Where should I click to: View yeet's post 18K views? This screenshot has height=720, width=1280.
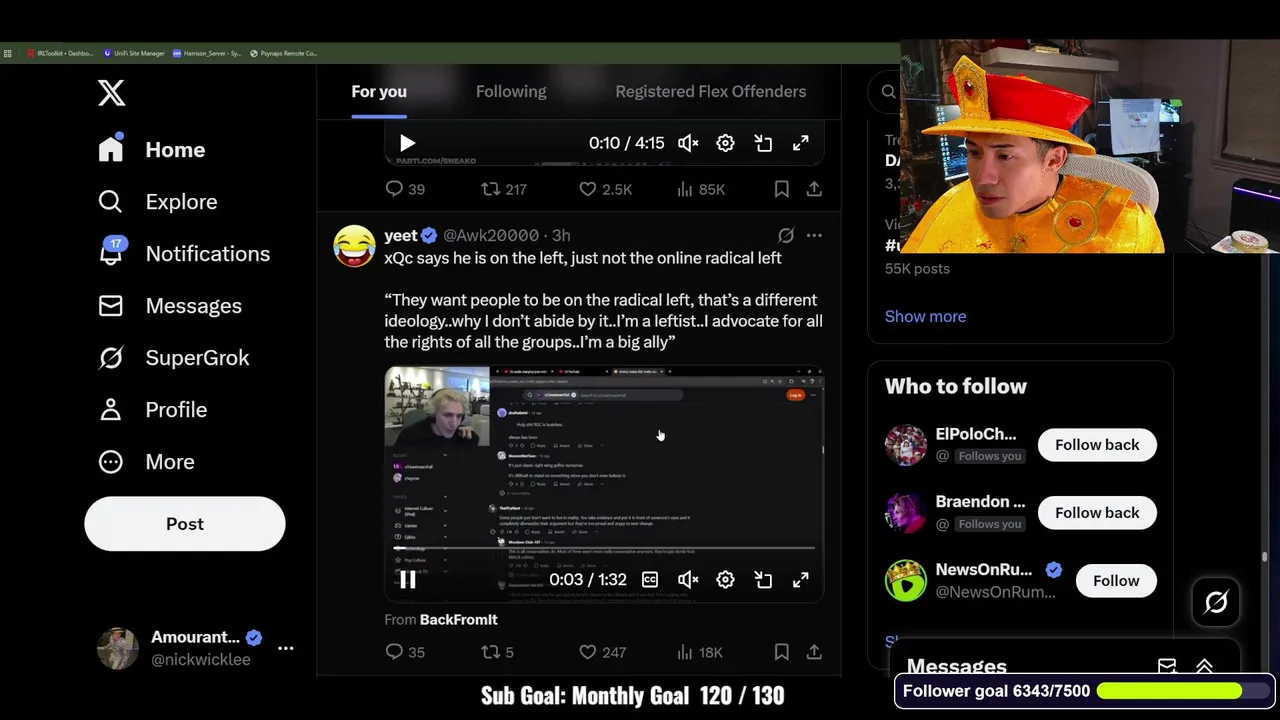tap(700, 652)
